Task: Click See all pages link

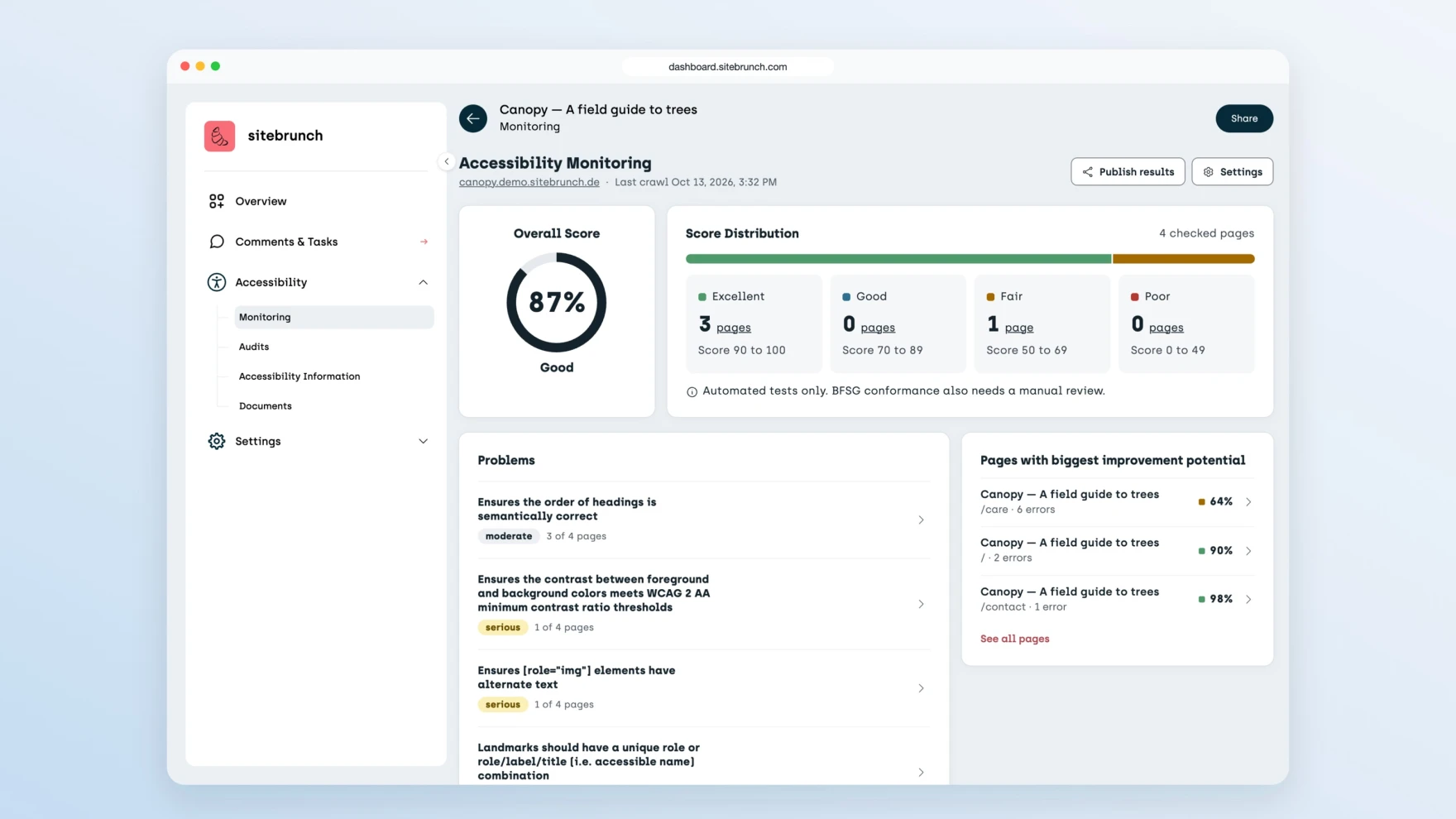Action: [x=1014, y=639]
